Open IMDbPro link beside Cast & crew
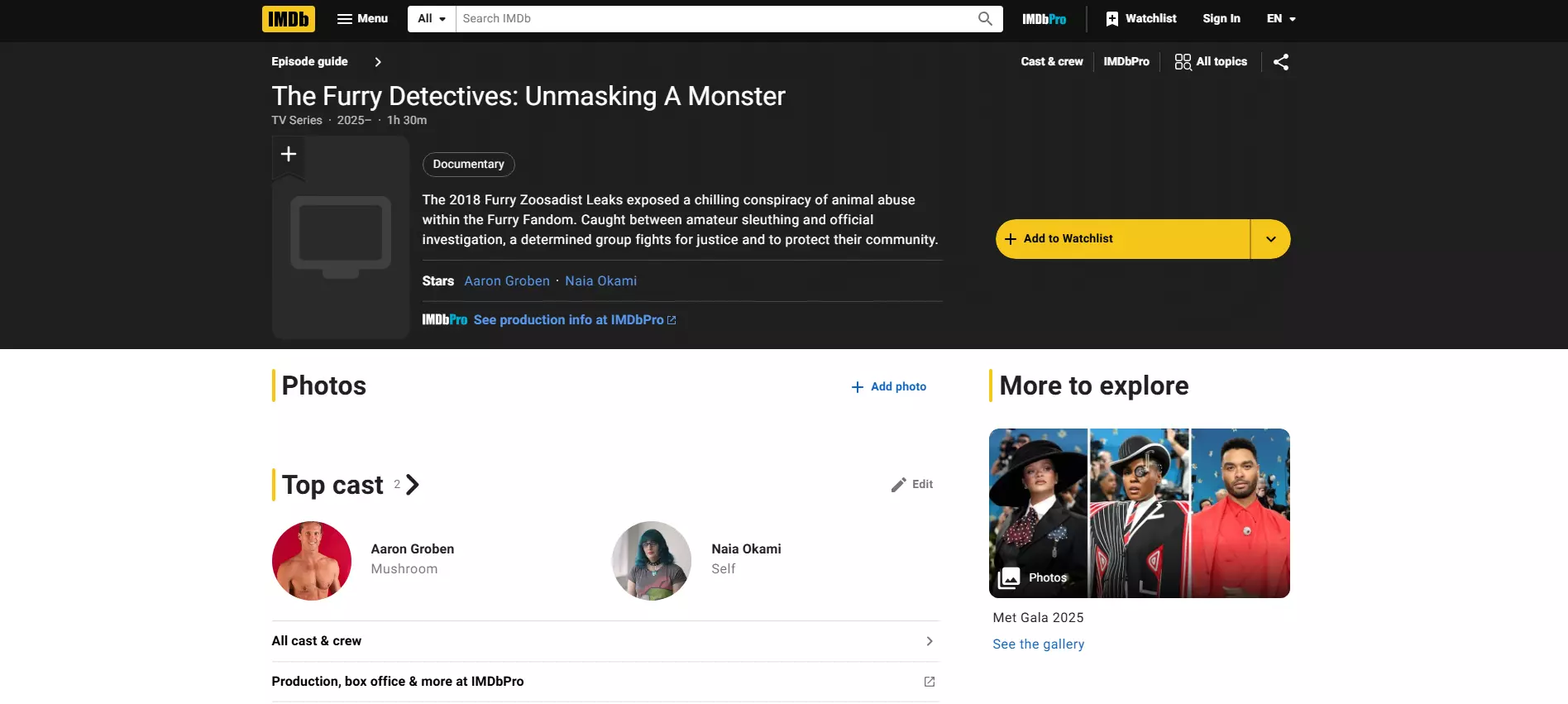The height and width of the screenshot is (704, 1568). coord(1126,62)
